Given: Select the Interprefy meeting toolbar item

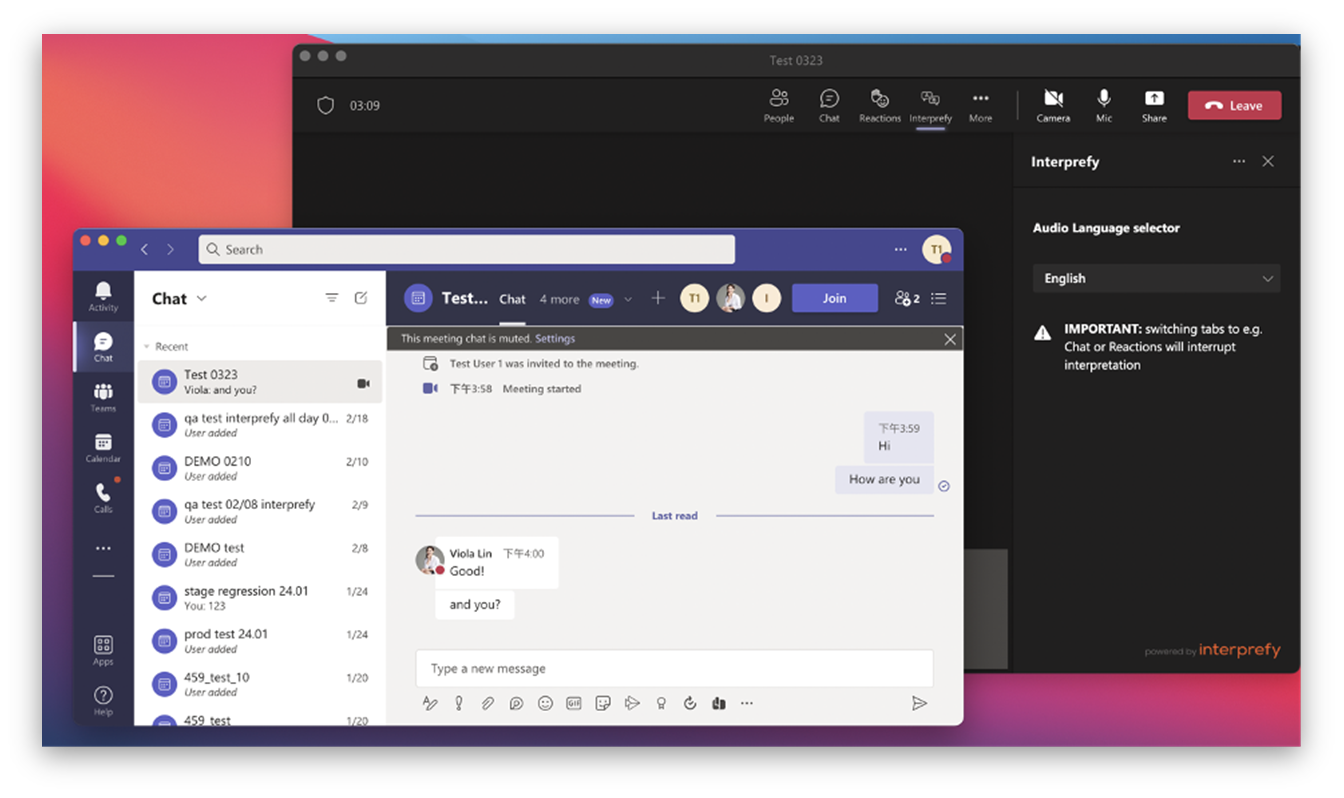Looking at the screenshot, I should pos(930,105).
